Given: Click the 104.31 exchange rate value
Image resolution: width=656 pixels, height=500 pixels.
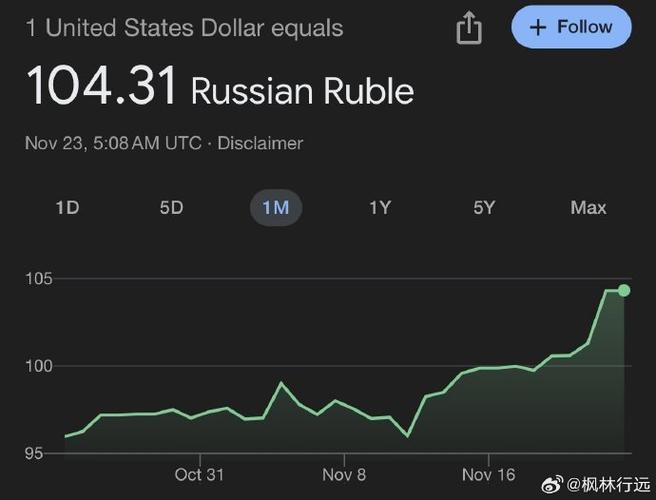Looking at the screenshot, I should [101, 85].
